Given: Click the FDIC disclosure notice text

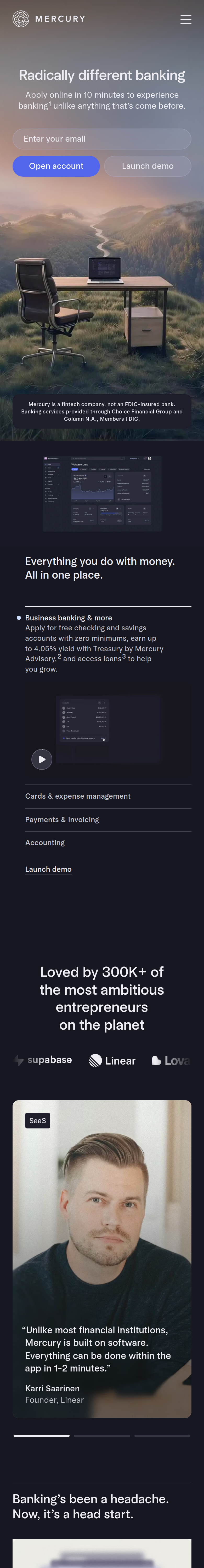Looking at the screenshot, I should 102,412.
